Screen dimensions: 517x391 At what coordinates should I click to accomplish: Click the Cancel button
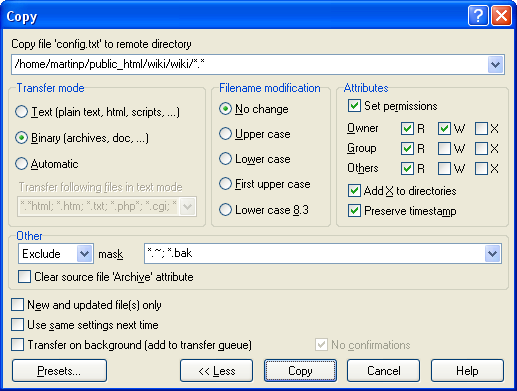(x=383, y=371)
